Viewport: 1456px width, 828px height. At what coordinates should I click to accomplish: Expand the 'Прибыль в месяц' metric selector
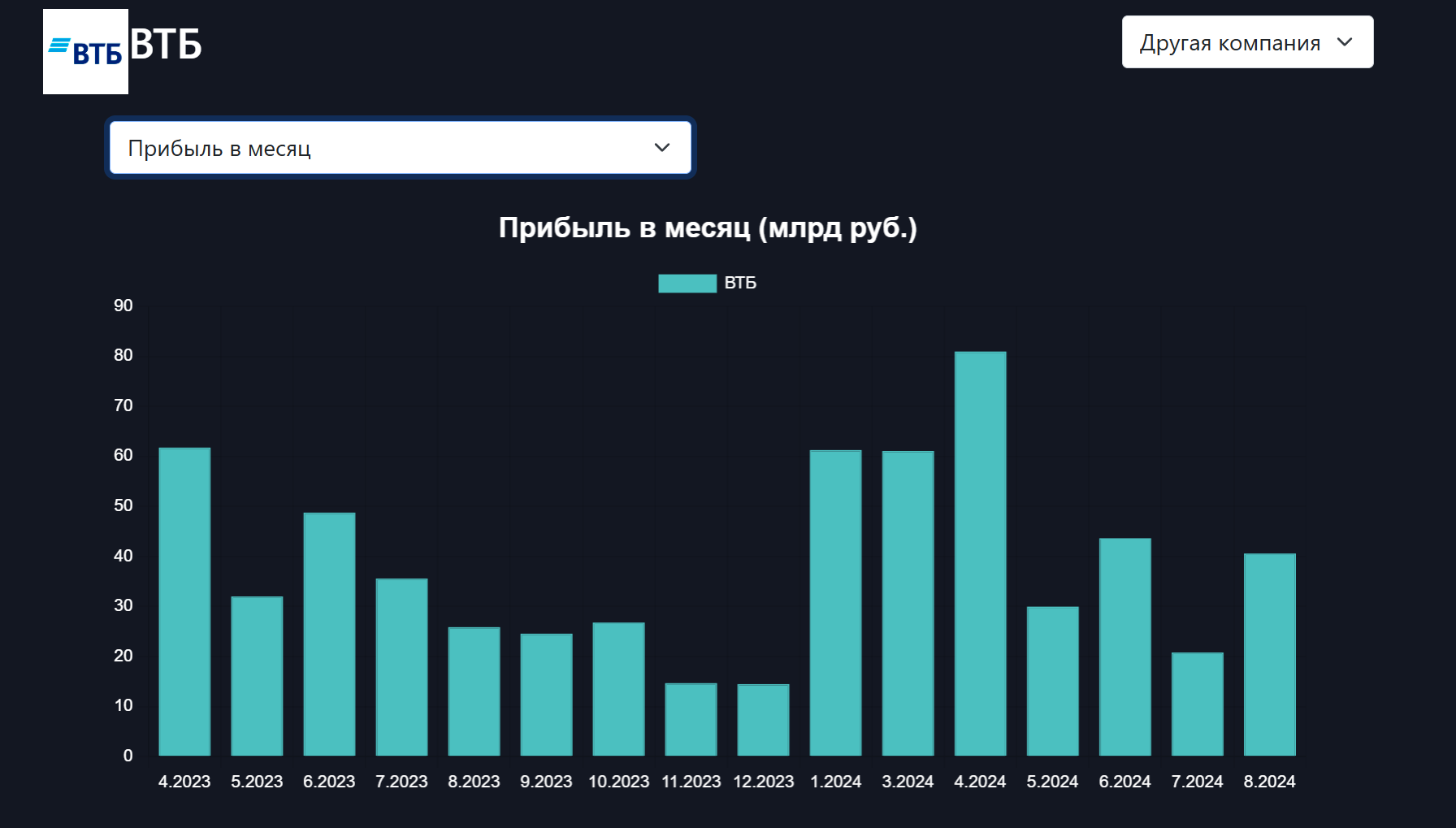[x=400, y=148]
